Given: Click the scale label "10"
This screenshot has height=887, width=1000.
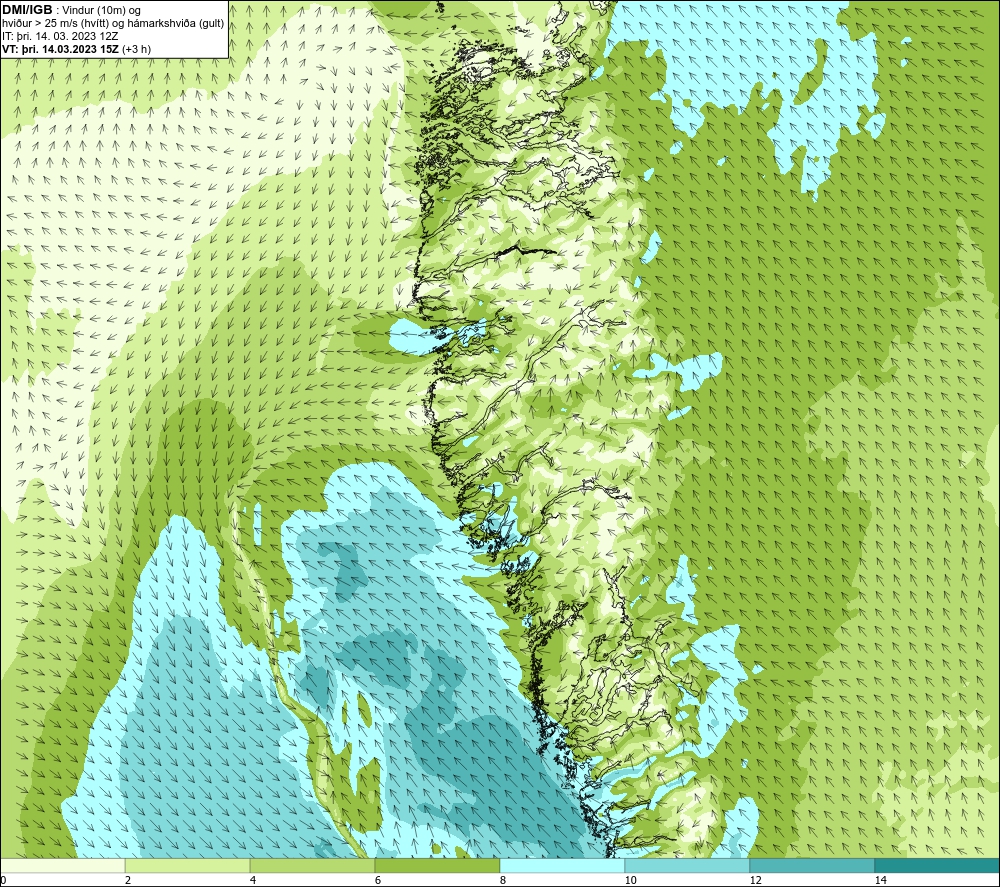Looking at the screenshot, I should click(630, 881).
